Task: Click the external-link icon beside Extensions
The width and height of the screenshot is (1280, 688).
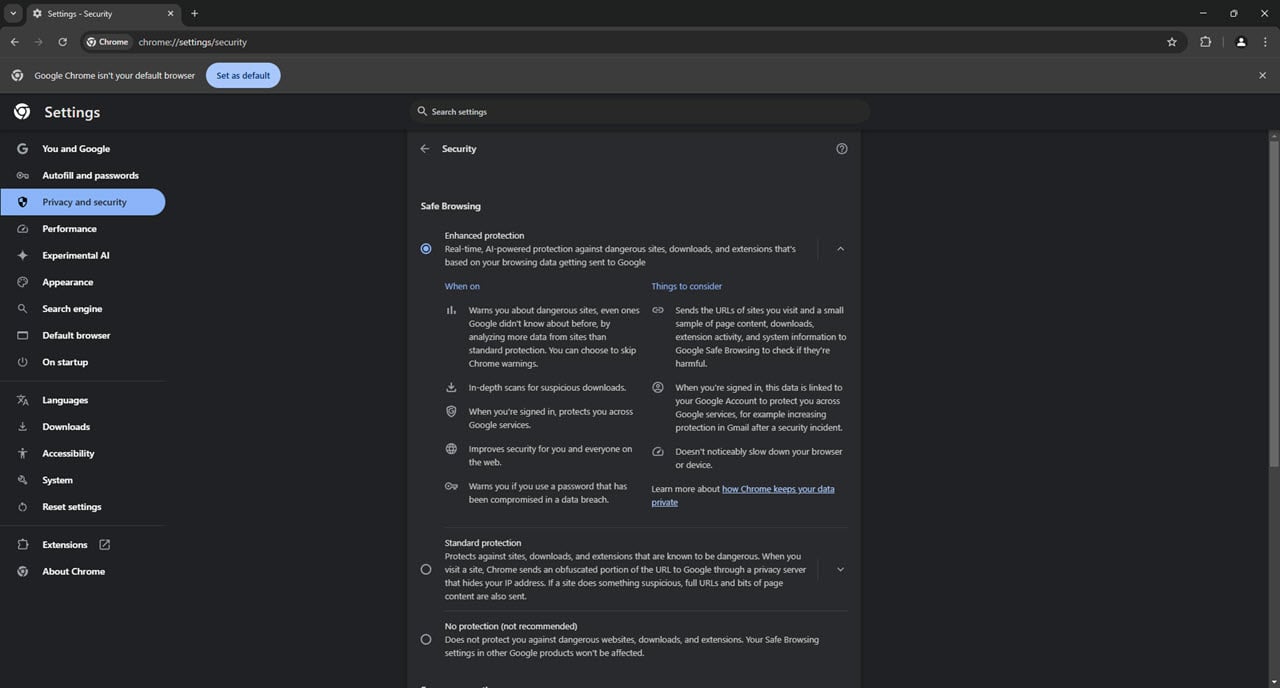Action: pyautogui.click(x=105, y=545)
